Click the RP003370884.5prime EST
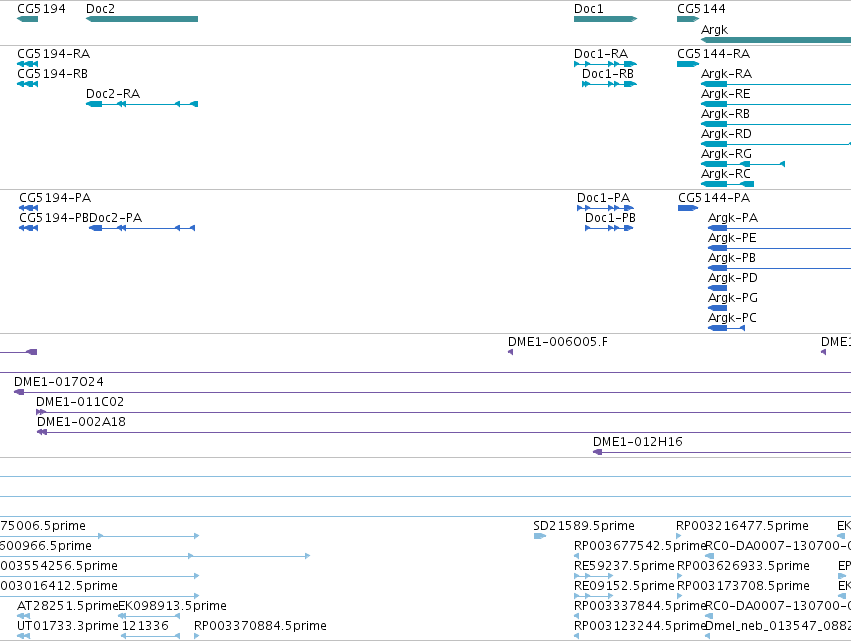The image size is (851, 641). (196, 636)
